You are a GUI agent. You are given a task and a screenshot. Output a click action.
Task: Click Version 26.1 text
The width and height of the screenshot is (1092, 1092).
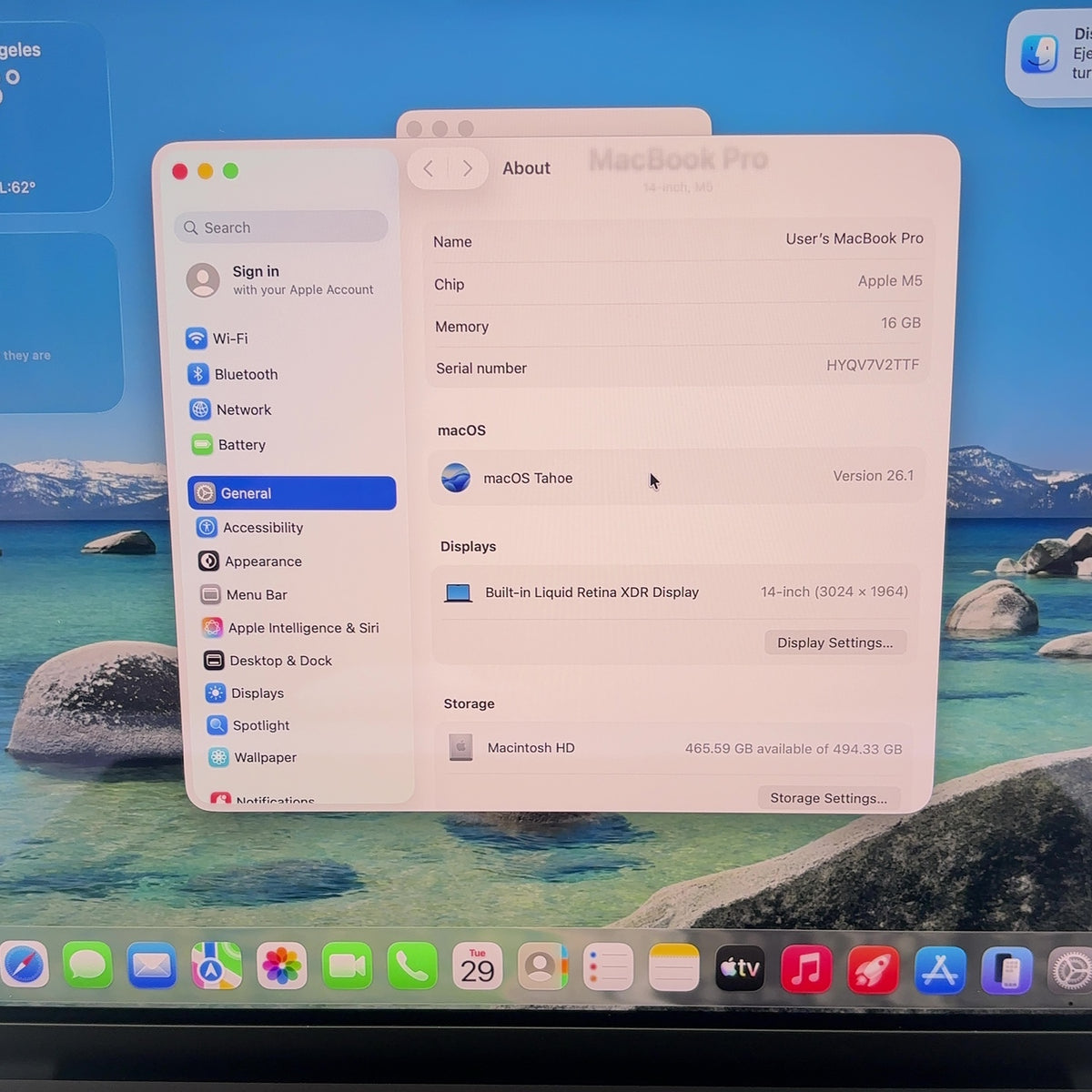pyautogui.click(x=874, y=476)
